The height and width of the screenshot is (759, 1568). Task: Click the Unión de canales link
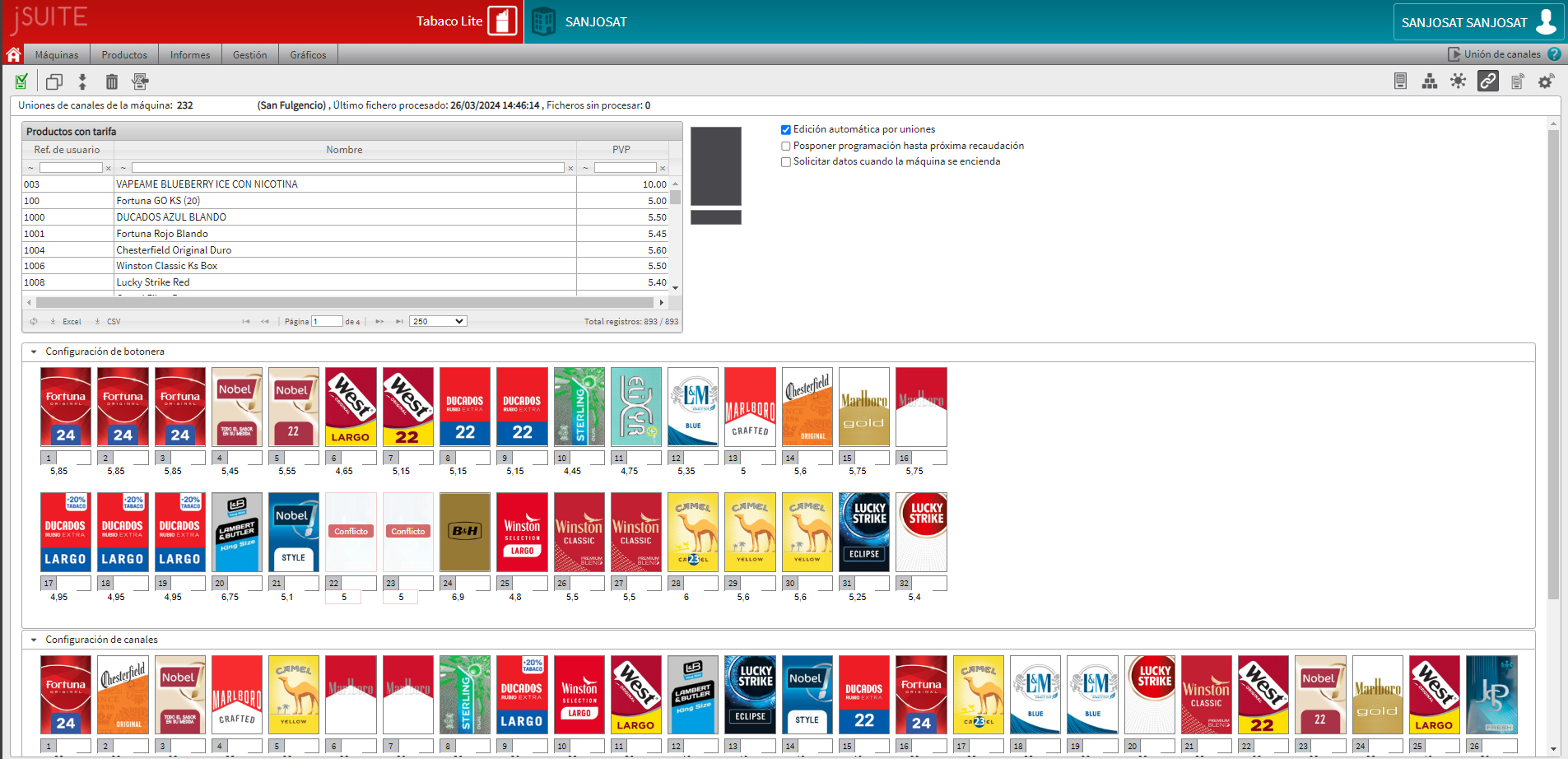click(1502, 54)
